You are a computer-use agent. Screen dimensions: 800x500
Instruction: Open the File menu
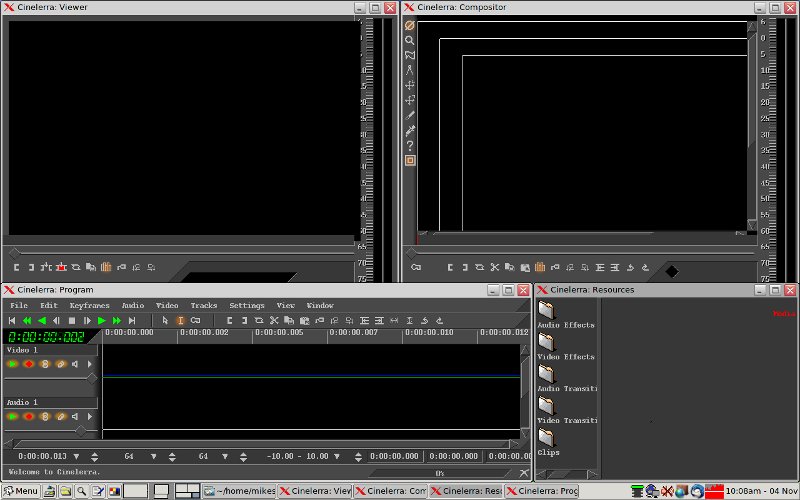coord(19,305)
